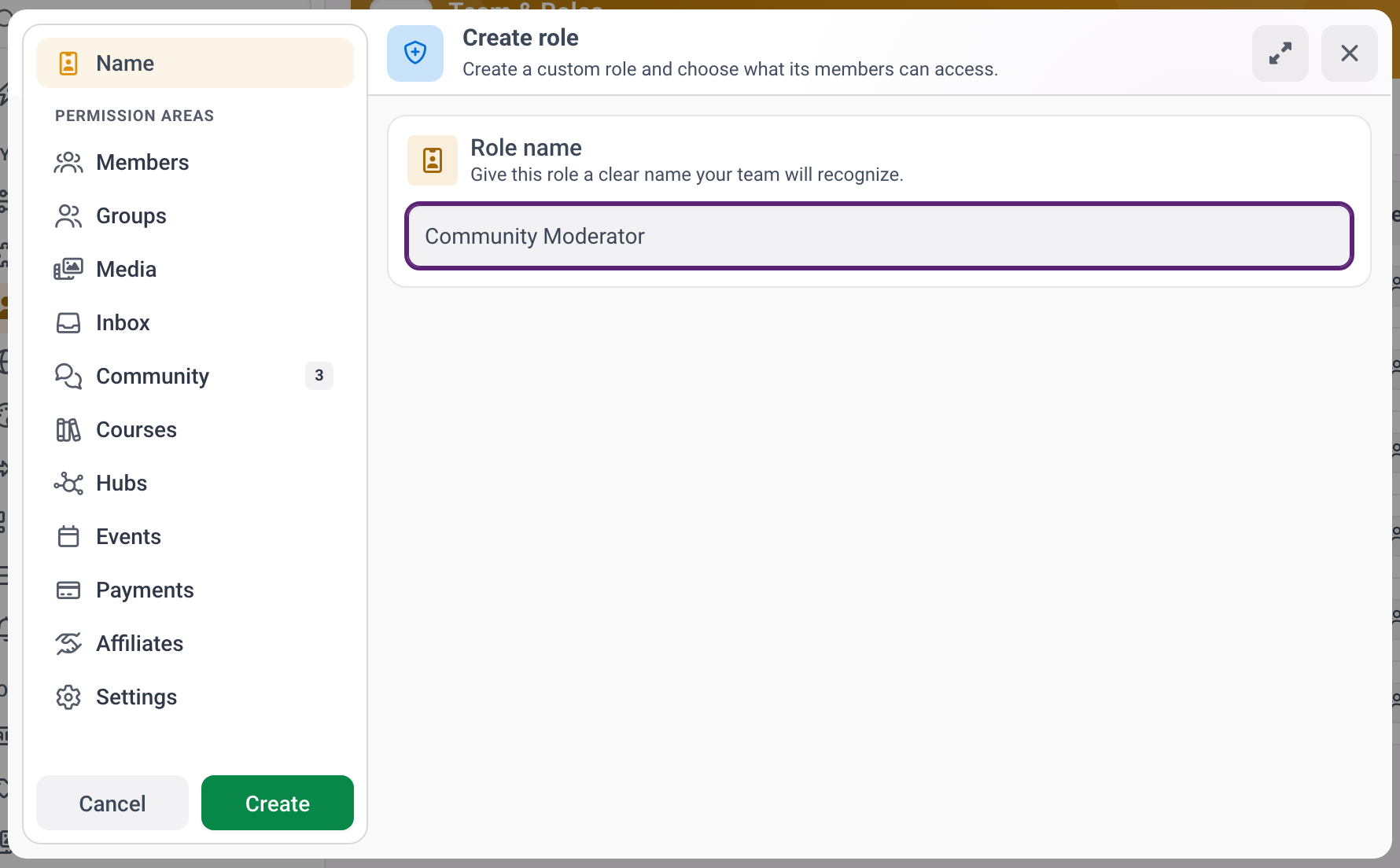Click the shield icon beside Create role
The height and width of the screenshot is (868, 1400).
point(415,53)
